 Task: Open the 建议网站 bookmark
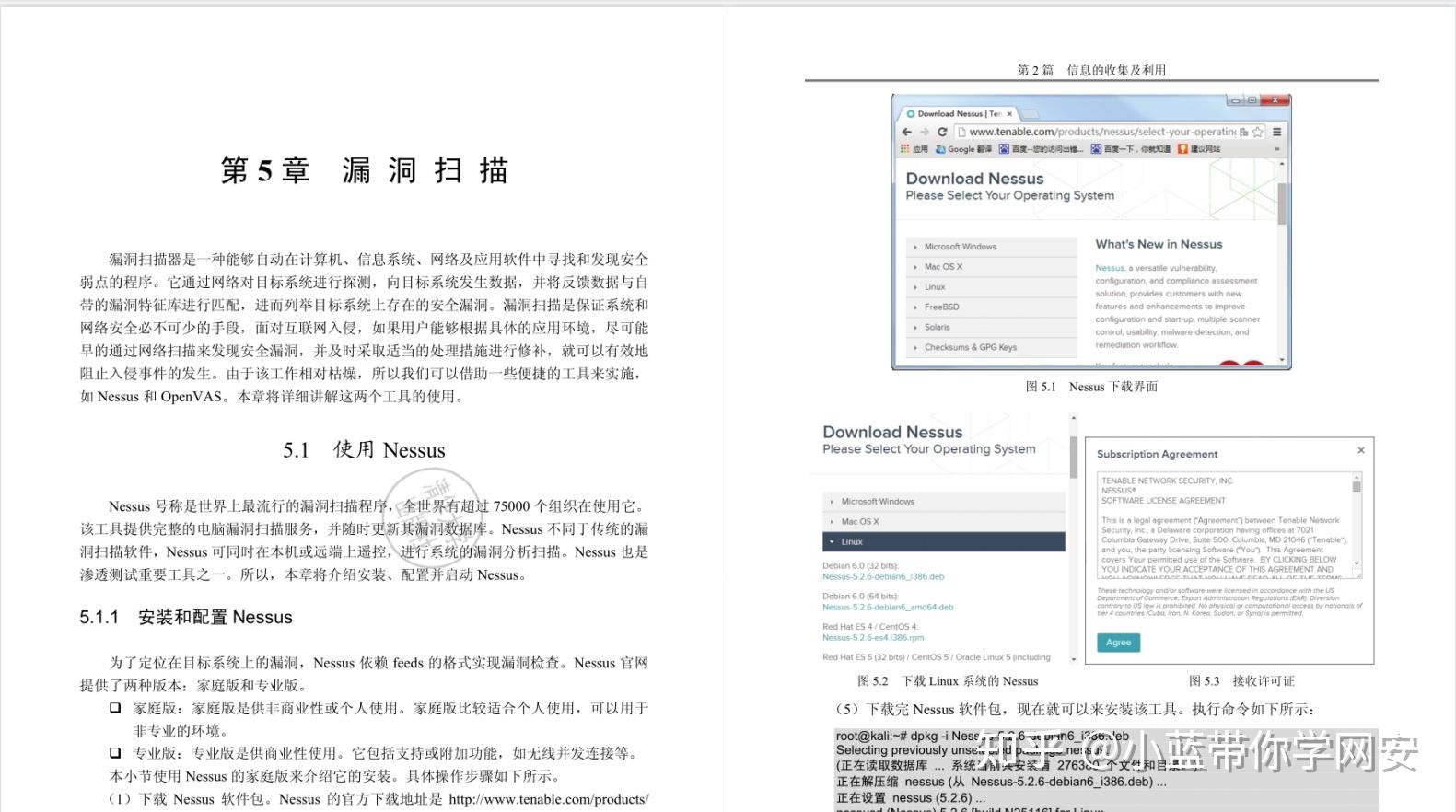(x=1199, y=149)
